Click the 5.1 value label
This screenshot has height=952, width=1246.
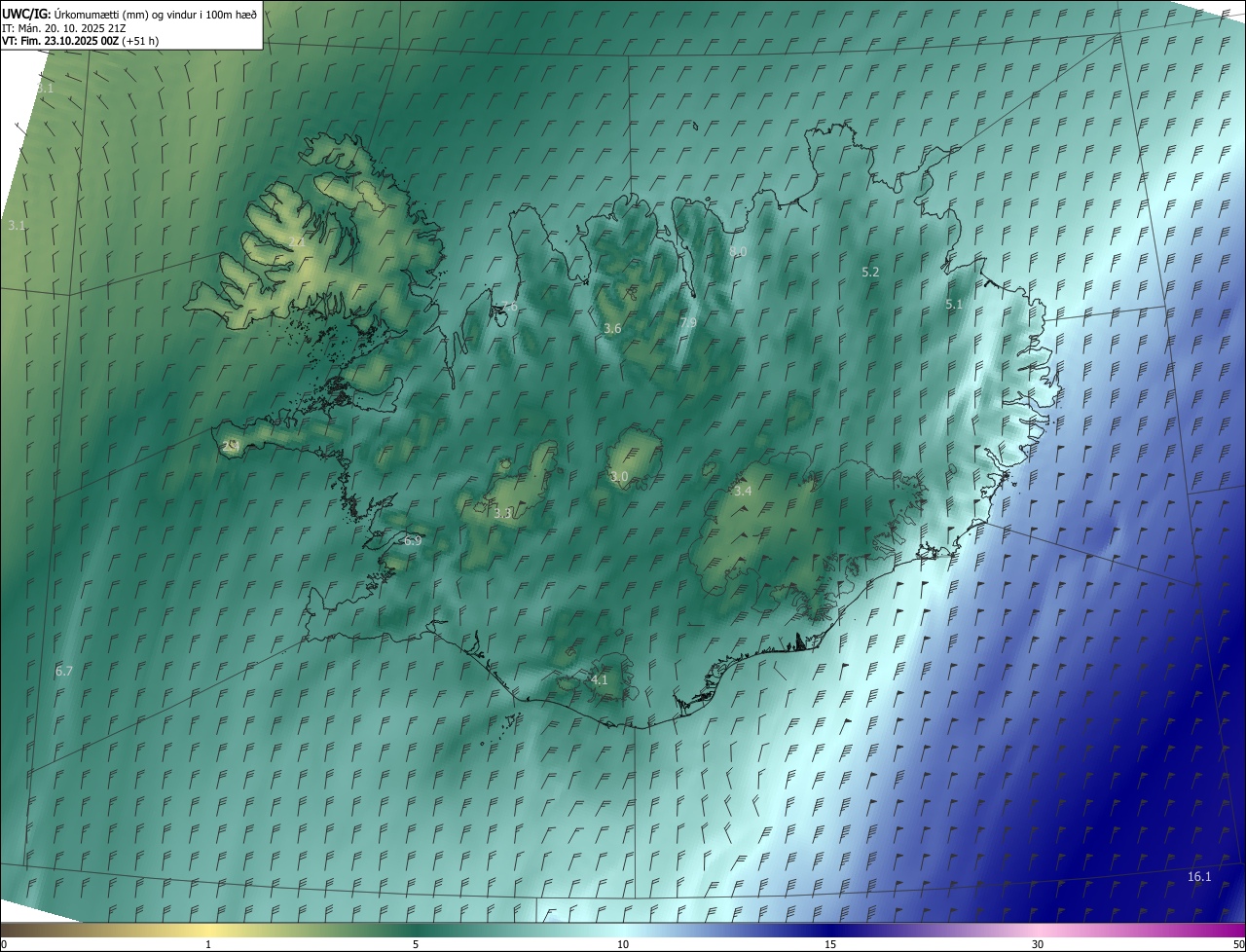(954, 305)
